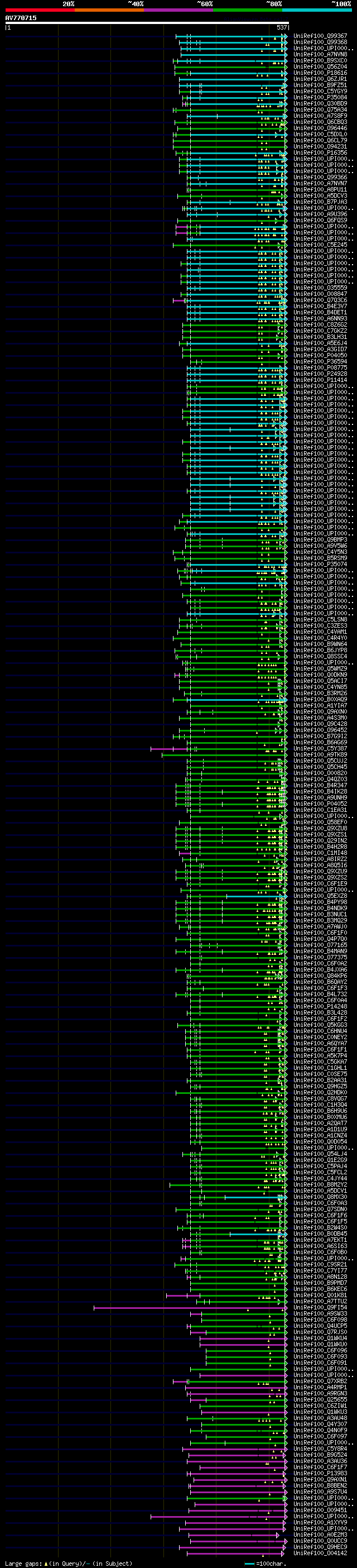Select hit label UniRef100_A4S3M0
This screenshot has width=357, height=1568.
coord(320,718)
